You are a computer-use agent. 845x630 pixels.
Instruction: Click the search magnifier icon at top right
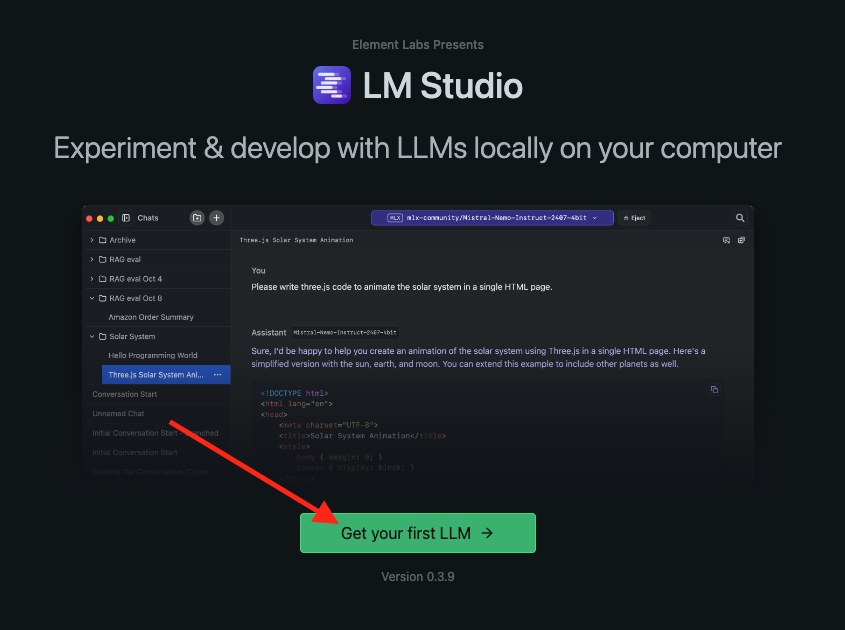coord(740,218)
